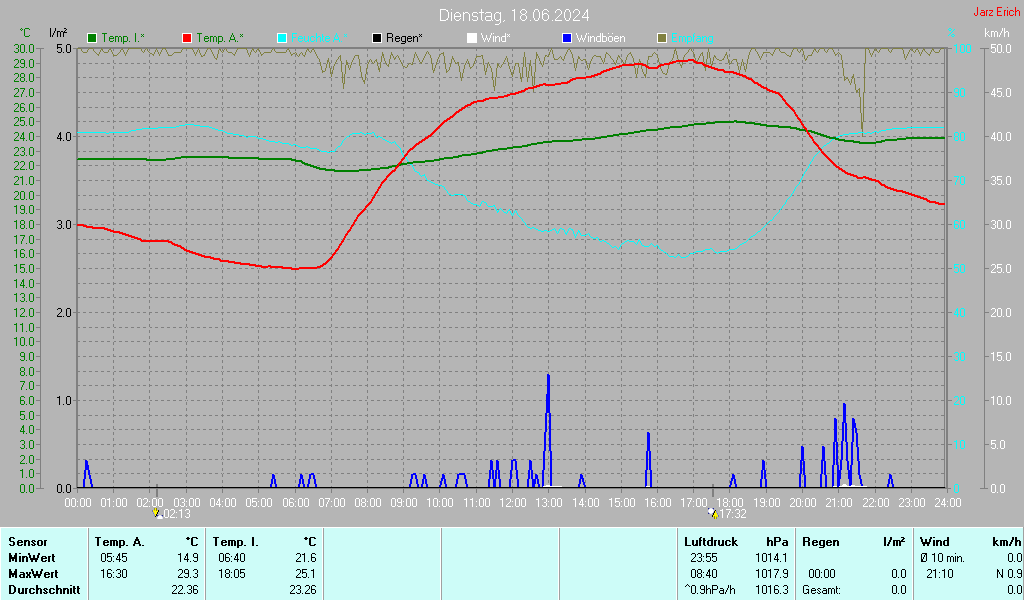Viewport: 1024px width, 600px height.
Task: Click the red Temp. A. legend swatch
Action: [x=187, y=39]
